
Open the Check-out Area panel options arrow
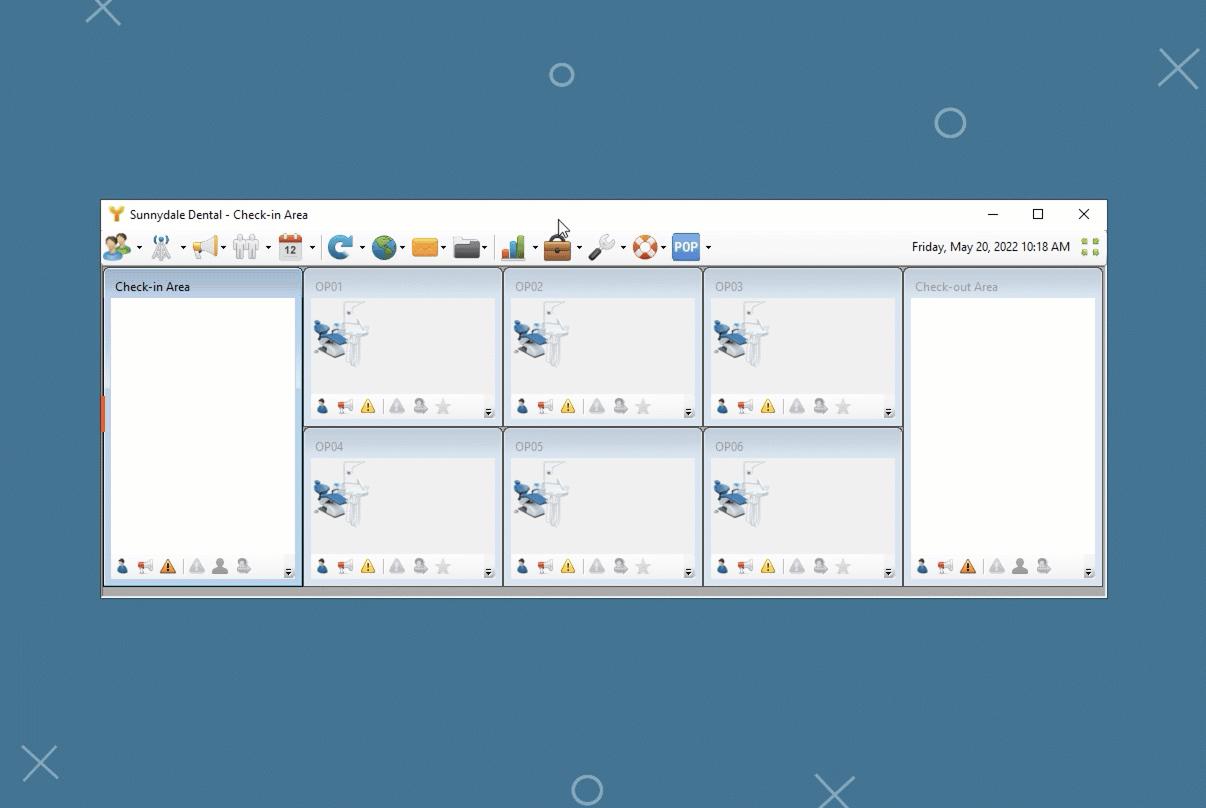(1089, 573)
